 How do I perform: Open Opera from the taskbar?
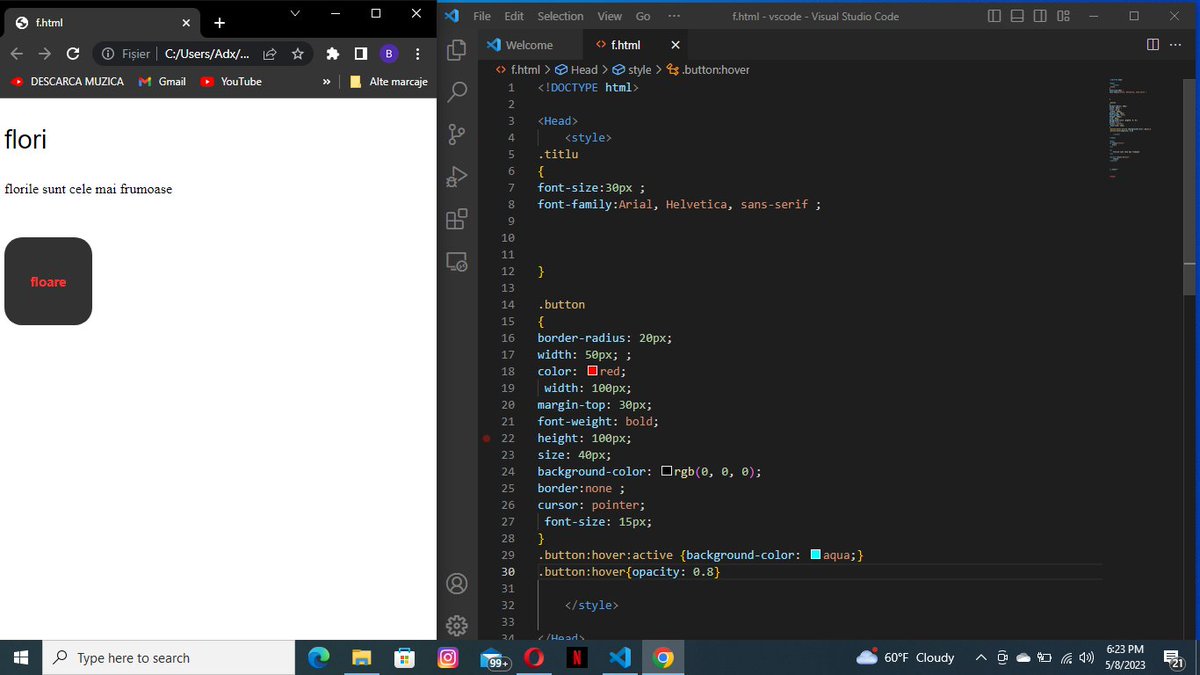tap(534, 657)
